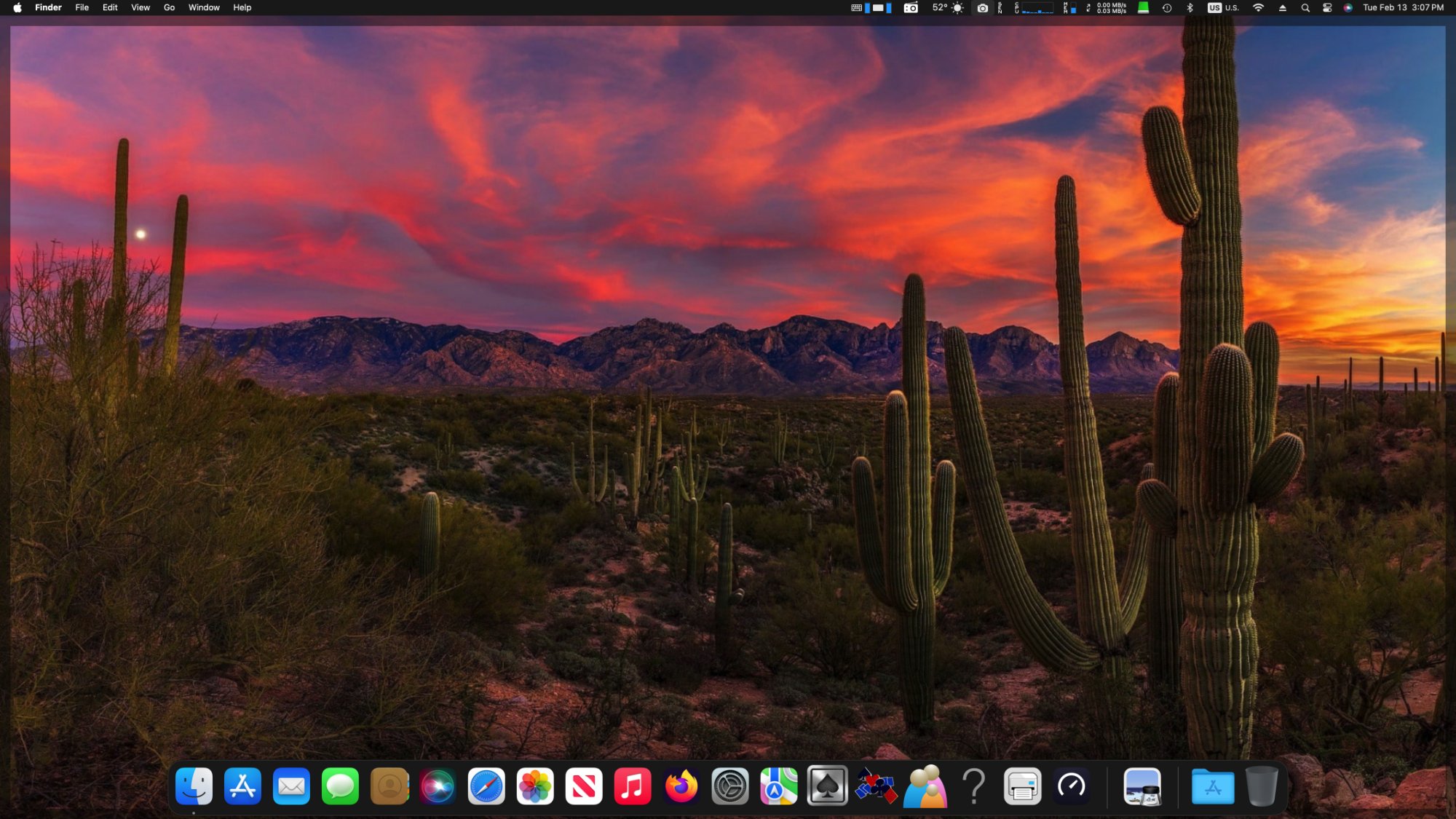Open System Preferences gear icon

coord(730,786)
